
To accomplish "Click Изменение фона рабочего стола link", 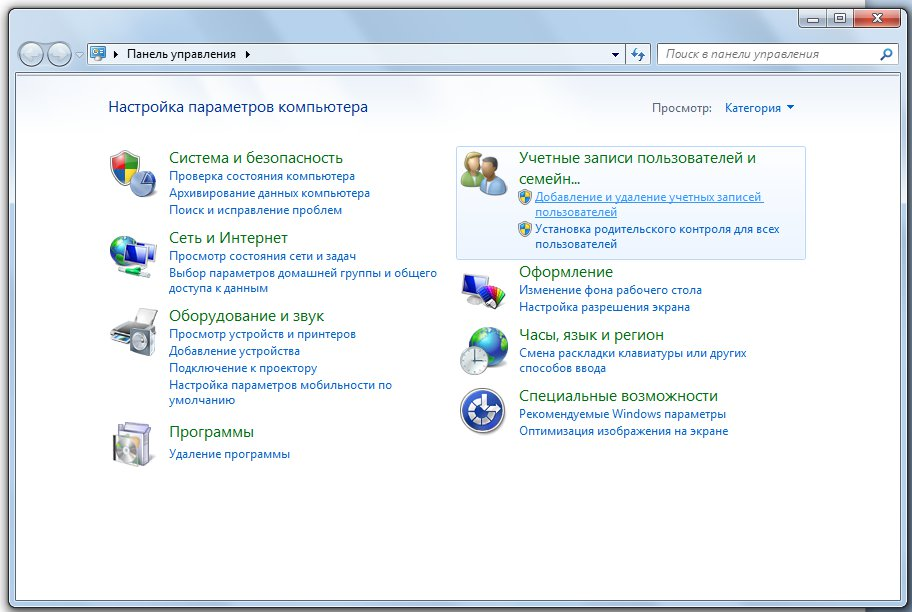I will click(x=610, y=290).
